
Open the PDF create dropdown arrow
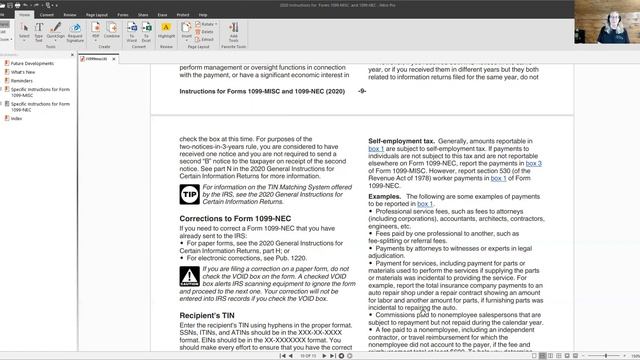[96, 41]
